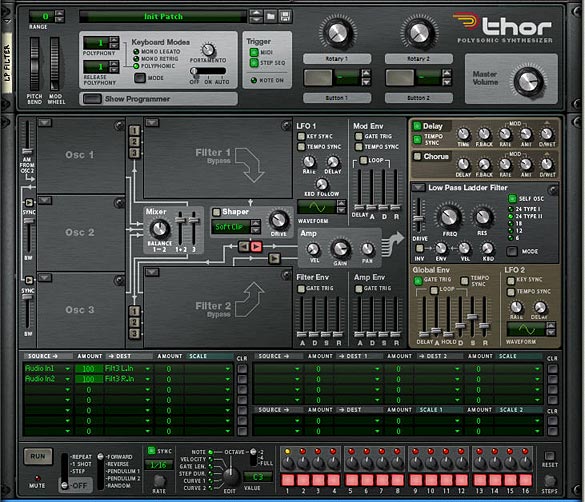
Task: Enable Mono Retrig keyboard mode
Action: click(x=136, y=59)
